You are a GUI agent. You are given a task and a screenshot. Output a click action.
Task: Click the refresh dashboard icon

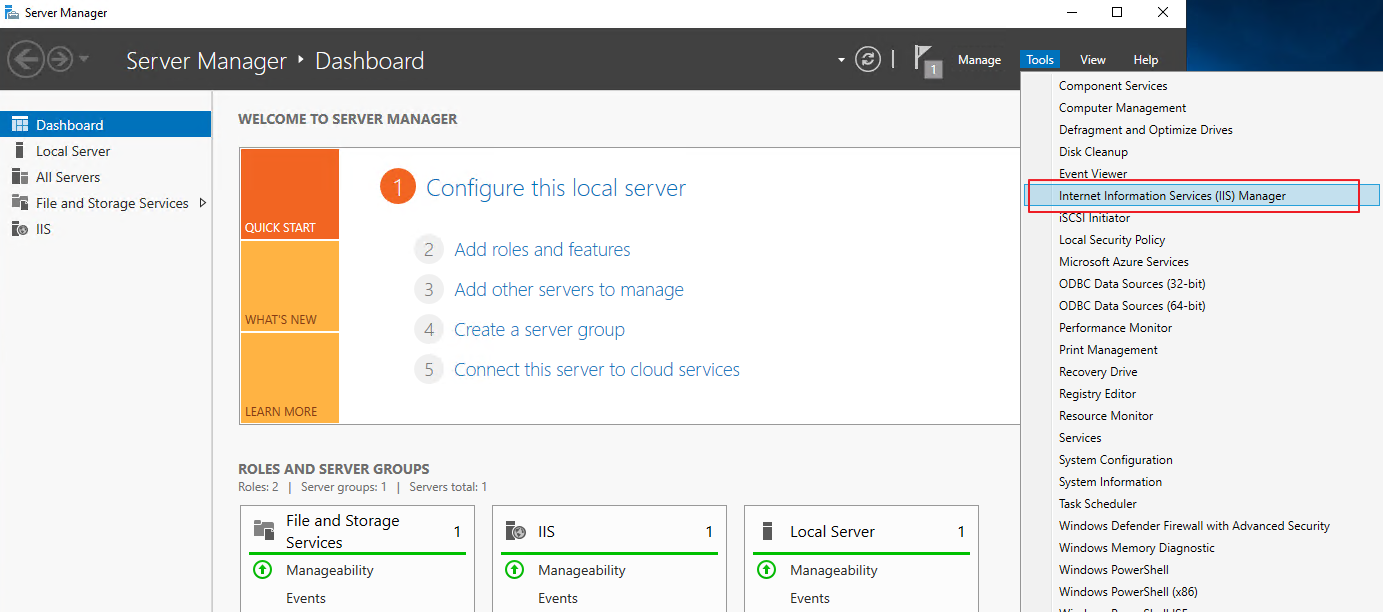point(868,59)
